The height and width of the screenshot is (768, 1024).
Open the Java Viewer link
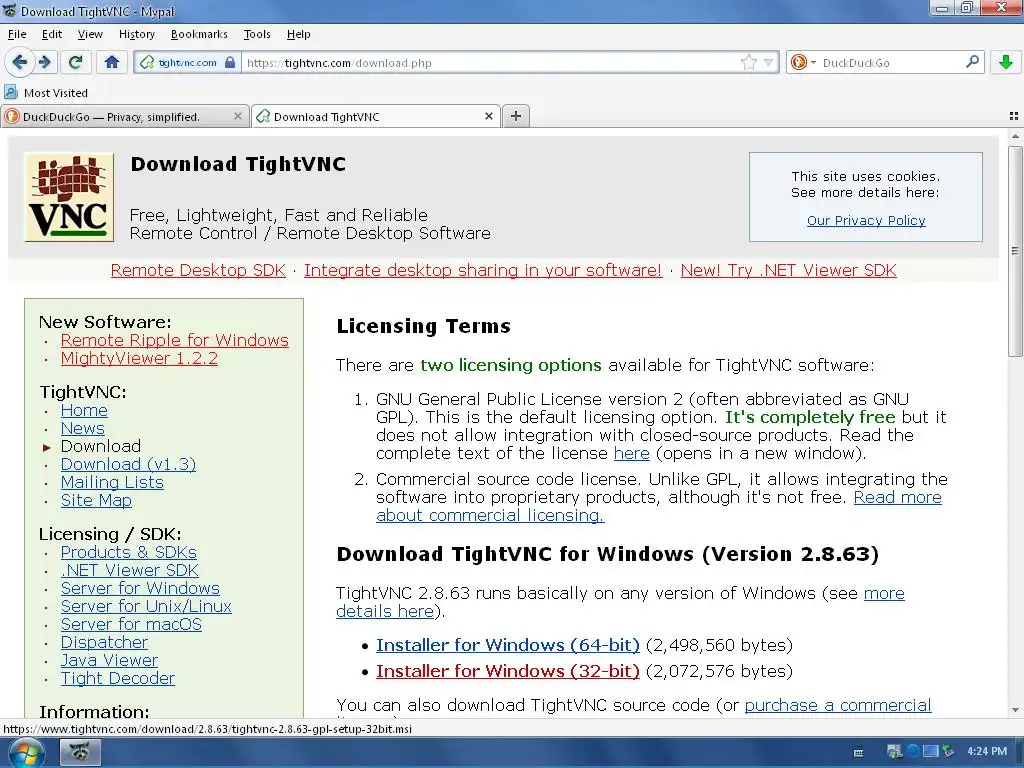109,660
